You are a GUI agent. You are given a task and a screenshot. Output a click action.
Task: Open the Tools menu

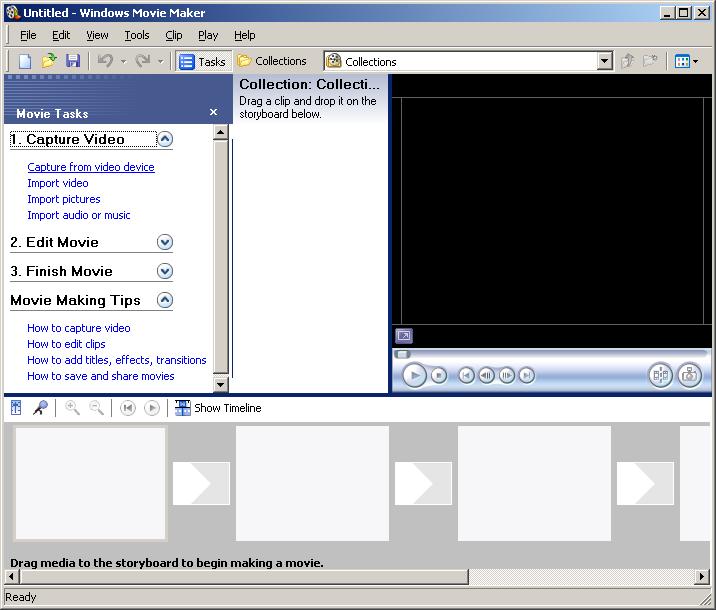pyautogui.click(x=137, y=35)
